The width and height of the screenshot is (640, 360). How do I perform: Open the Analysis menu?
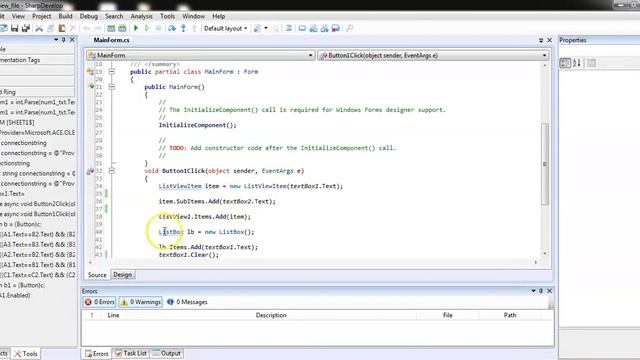coord(142,16)
